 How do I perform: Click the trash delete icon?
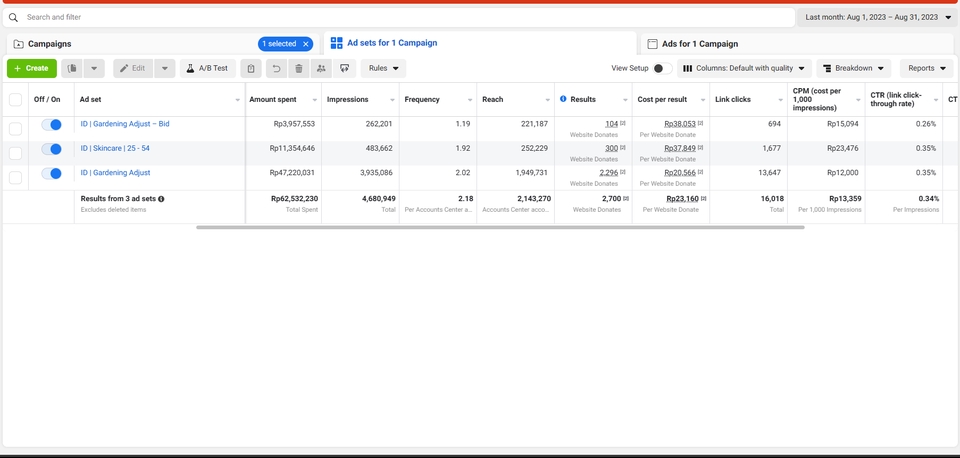click(x=299, y=69)
